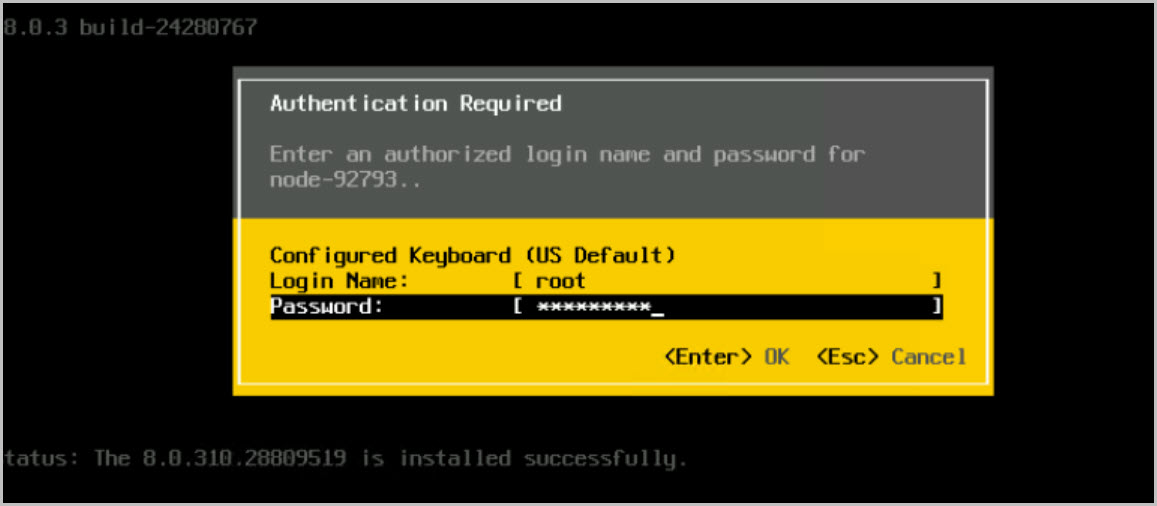
Task: Click the Login Name label
Action: pos(339,282)
